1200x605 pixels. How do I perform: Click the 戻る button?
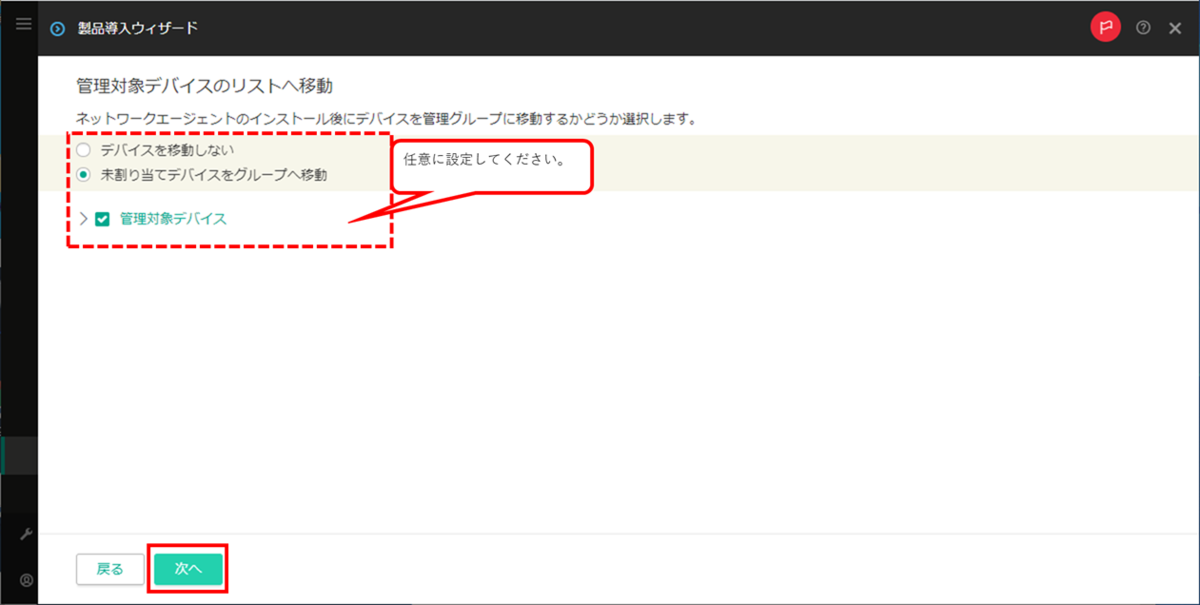click(x=110, y=568)
